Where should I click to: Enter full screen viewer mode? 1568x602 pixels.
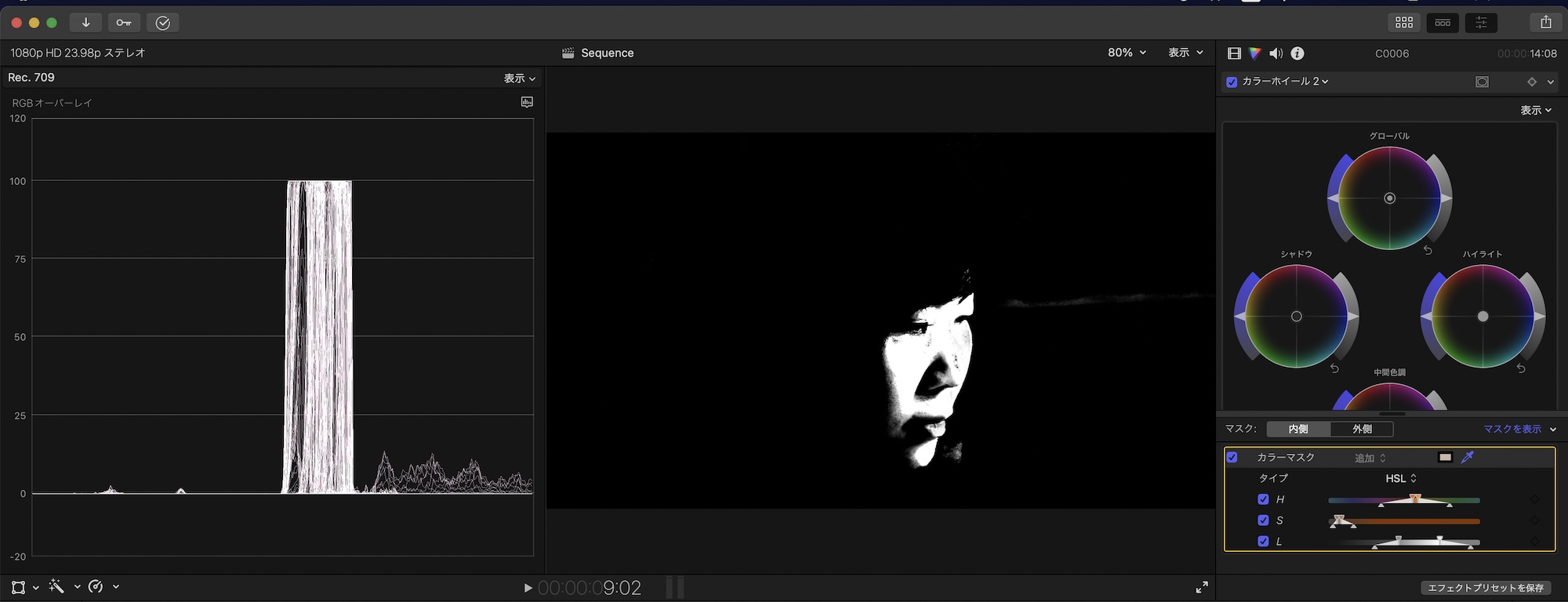(x=1201, y=587)
